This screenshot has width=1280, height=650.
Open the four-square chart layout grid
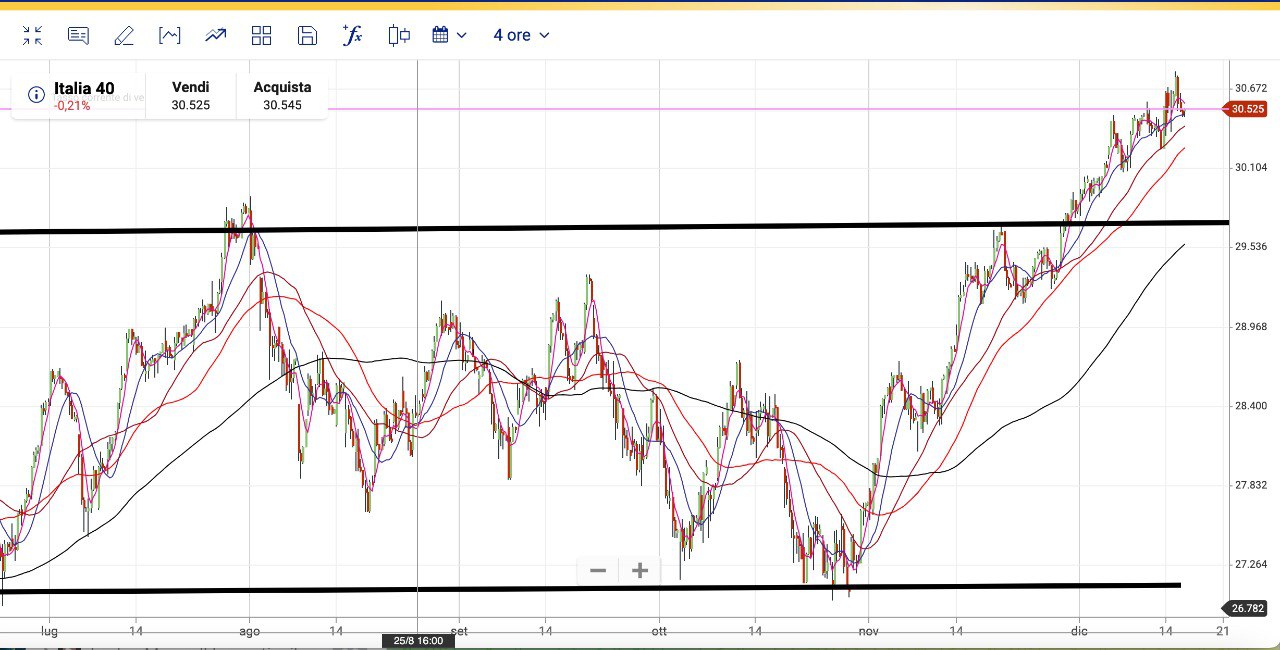[262, 36]
